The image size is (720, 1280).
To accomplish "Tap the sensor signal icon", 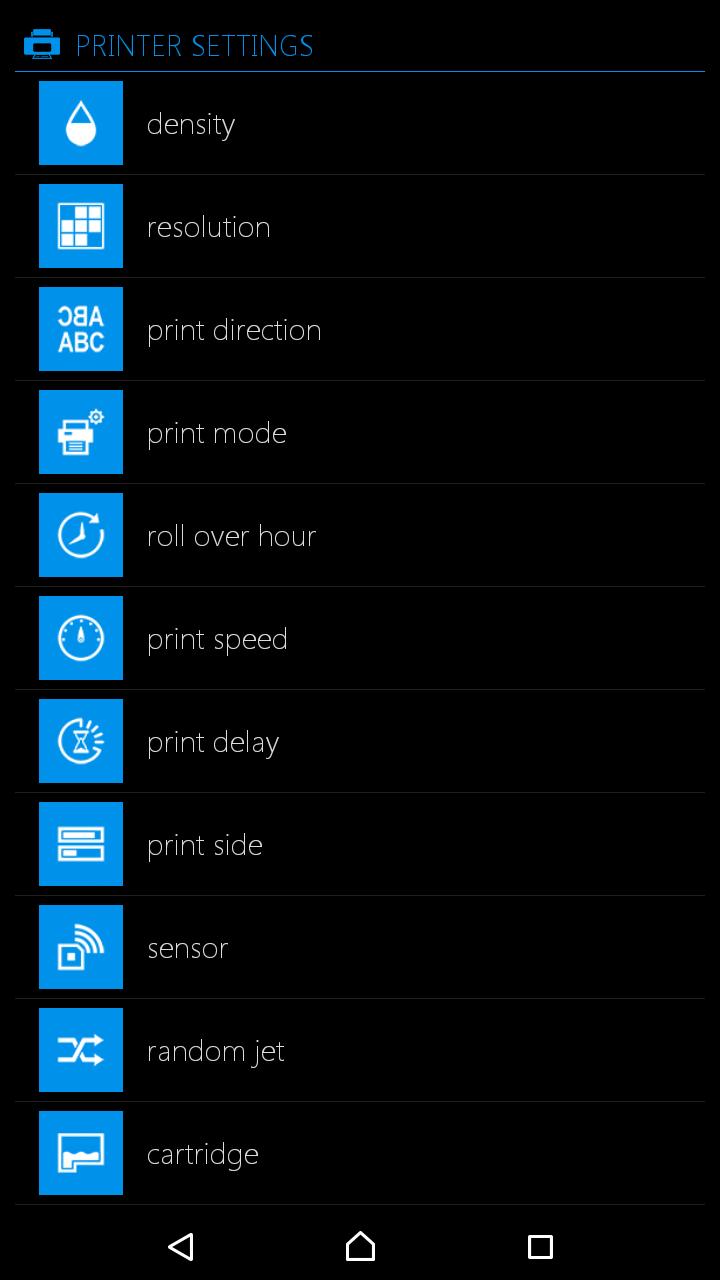I will pyautogui.click(x=81, y=947).
